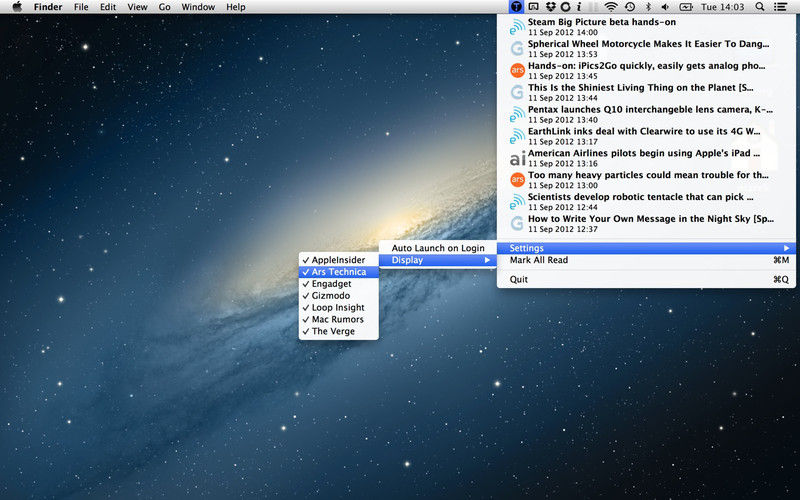Click the highlighted news reader menu bar icon

[x=516, y=7]
